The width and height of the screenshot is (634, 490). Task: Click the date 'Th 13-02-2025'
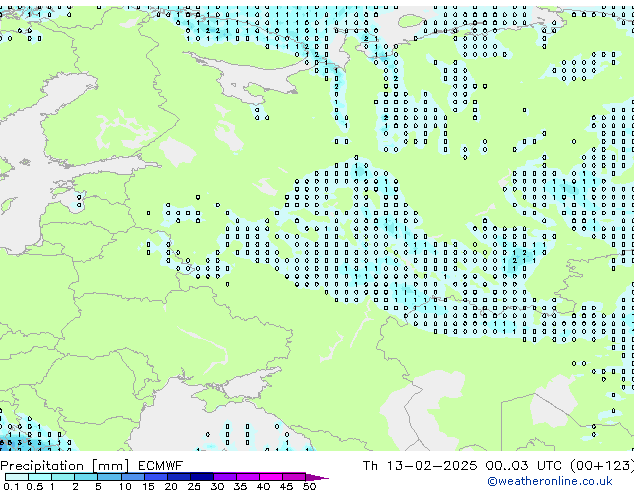[x=420, y=466]
